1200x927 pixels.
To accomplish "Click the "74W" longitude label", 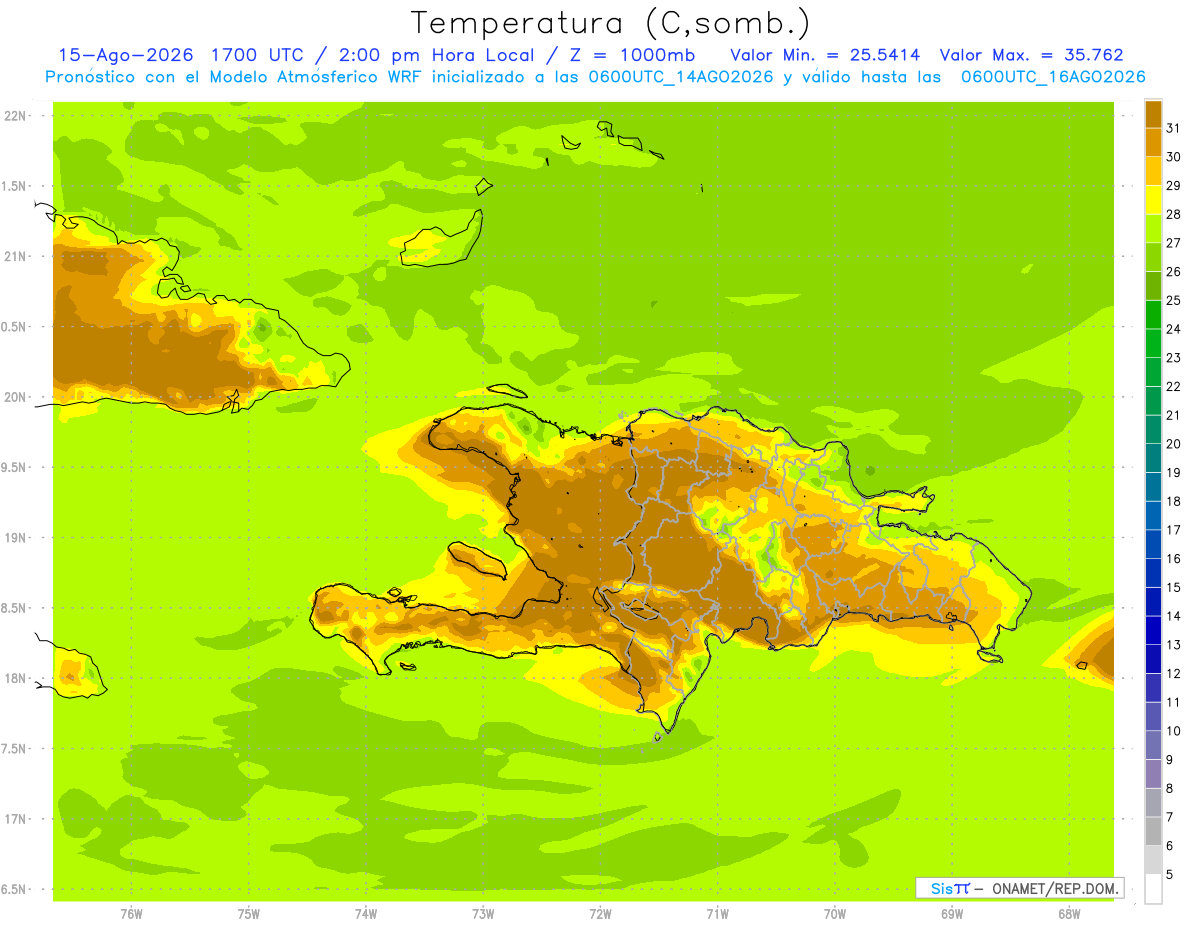I will point(366,914).
